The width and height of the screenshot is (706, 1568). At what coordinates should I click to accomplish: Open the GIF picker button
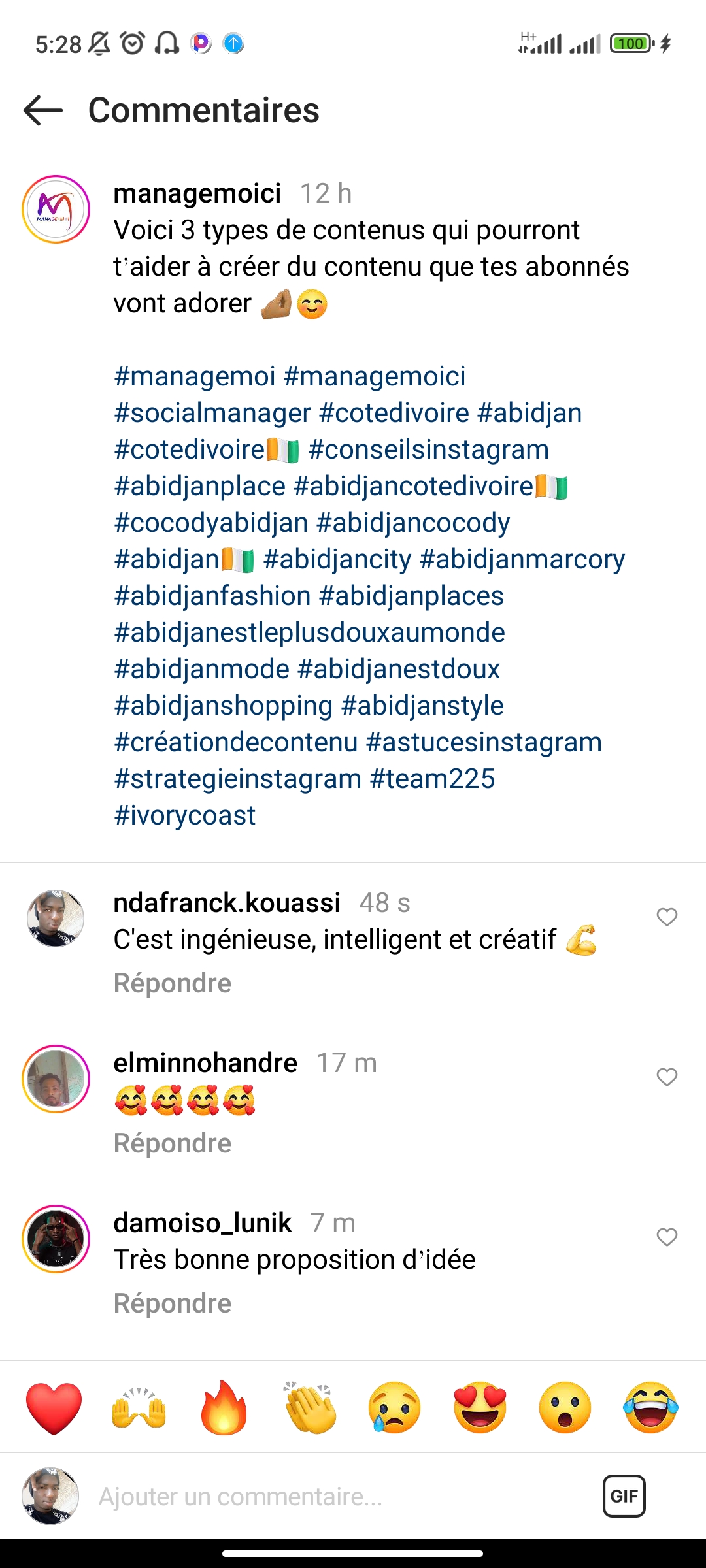(x=624, y=1496)
